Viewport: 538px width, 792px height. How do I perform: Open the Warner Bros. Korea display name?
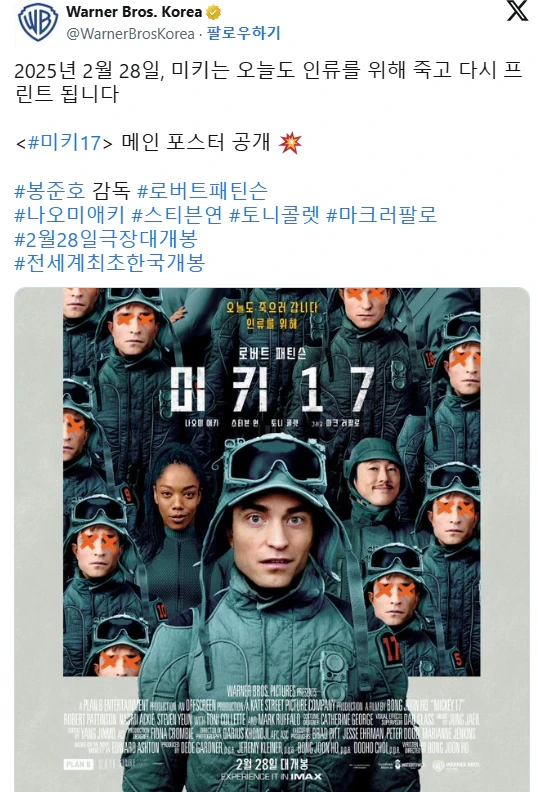coord(134,12)
